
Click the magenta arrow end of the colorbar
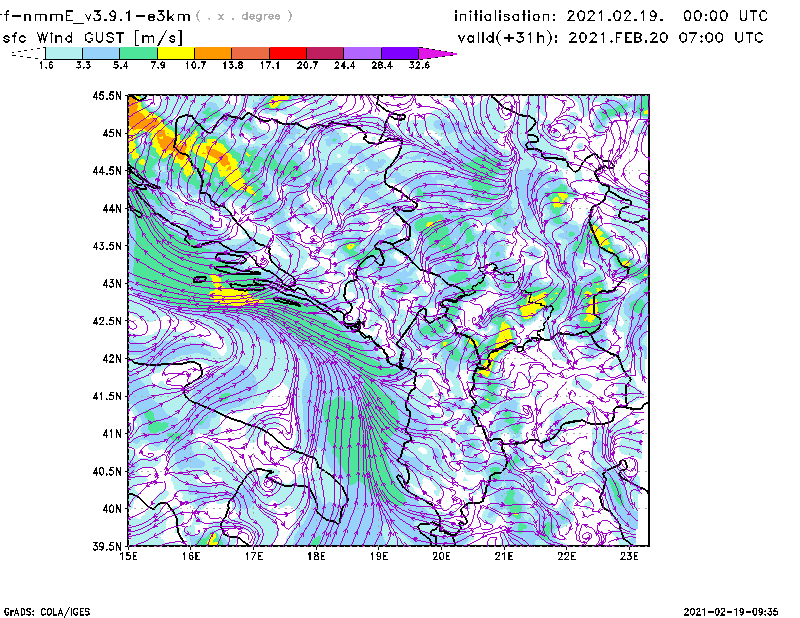tap(437, 53)
